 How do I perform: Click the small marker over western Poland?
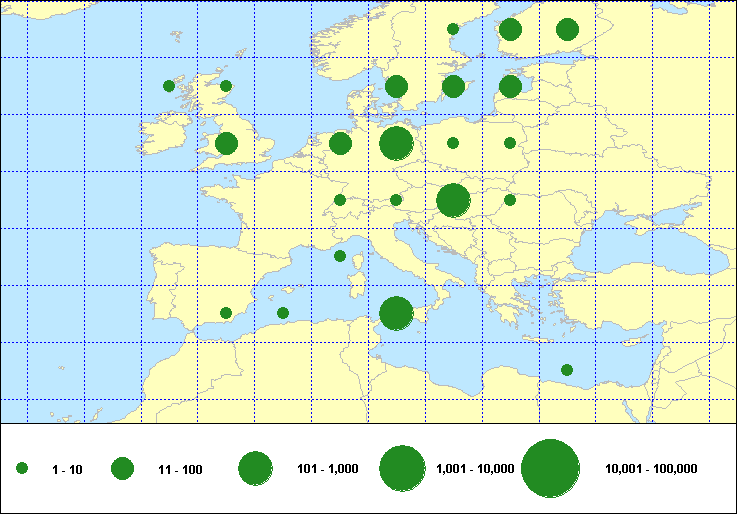(453, 143)
